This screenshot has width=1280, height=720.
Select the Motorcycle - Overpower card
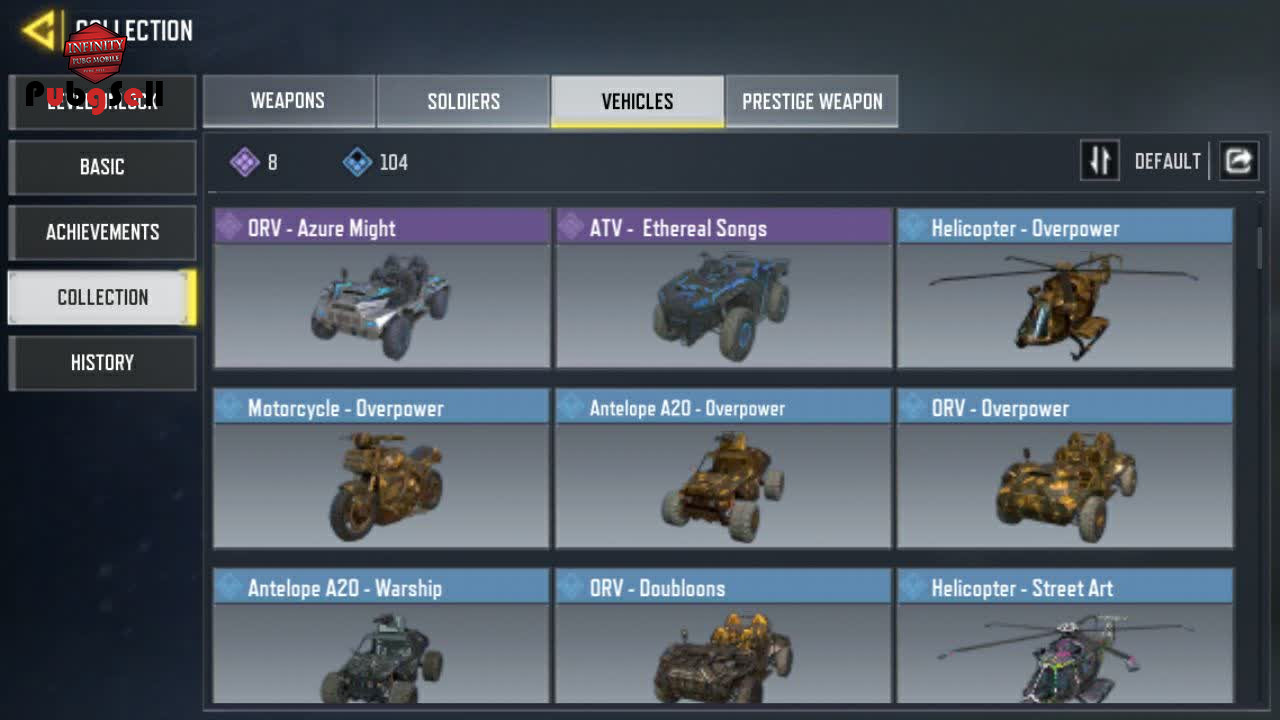click(382, 468)
